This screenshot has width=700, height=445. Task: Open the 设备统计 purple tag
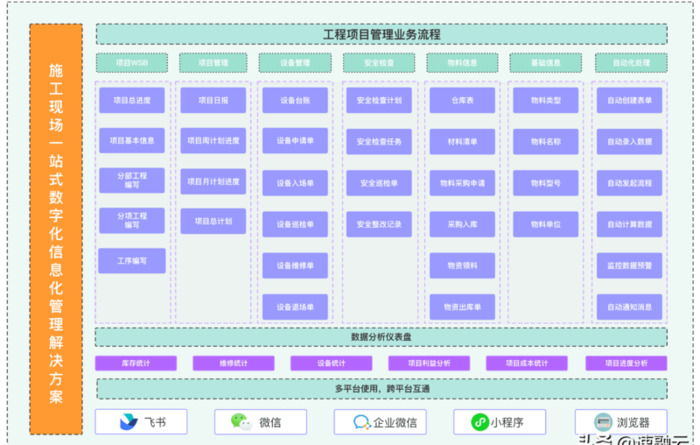tap(331, 363)
